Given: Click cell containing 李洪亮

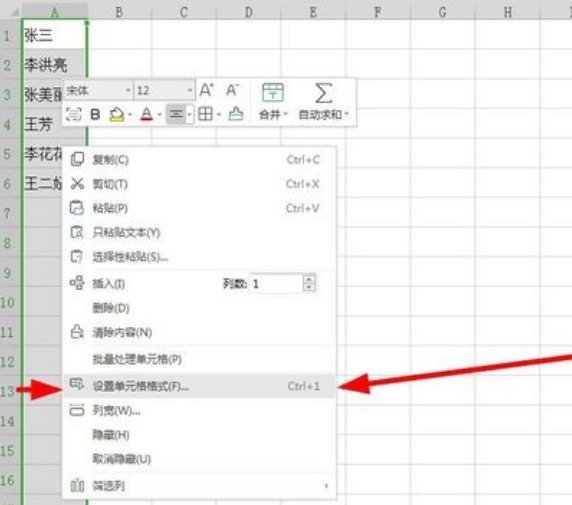Looking at the screenshot, I should click(55, 65).
